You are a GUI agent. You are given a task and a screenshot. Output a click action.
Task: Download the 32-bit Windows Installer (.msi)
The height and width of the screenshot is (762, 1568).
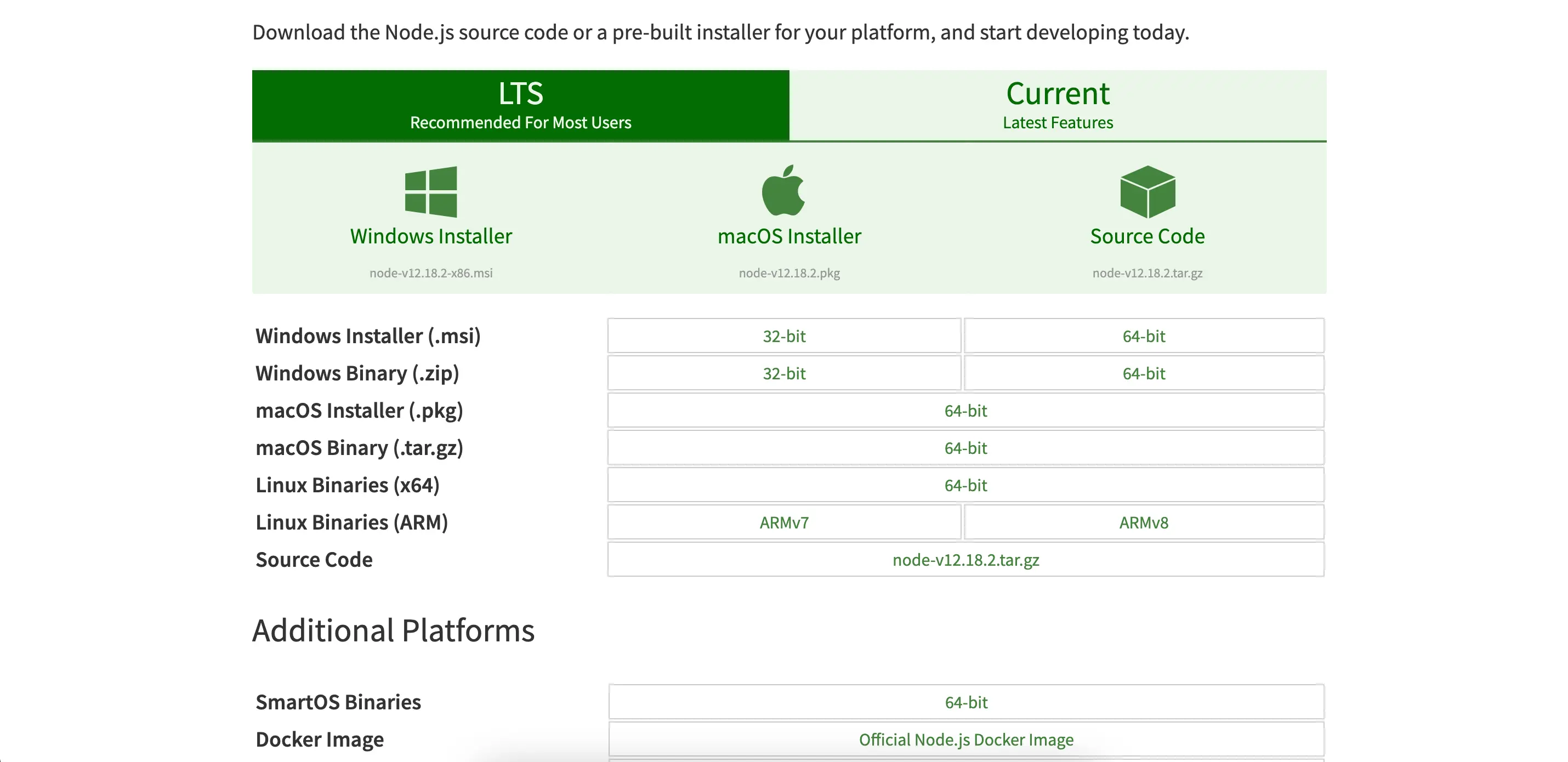(784, 336)
